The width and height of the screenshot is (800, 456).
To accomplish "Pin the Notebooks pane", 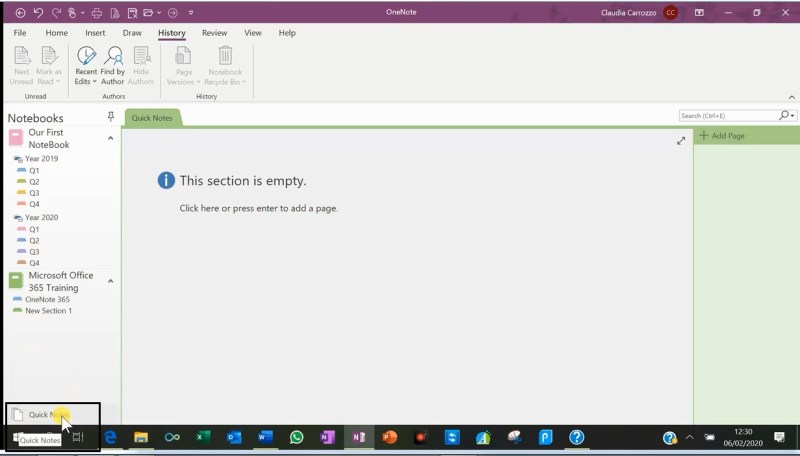I will pos(111,117).
